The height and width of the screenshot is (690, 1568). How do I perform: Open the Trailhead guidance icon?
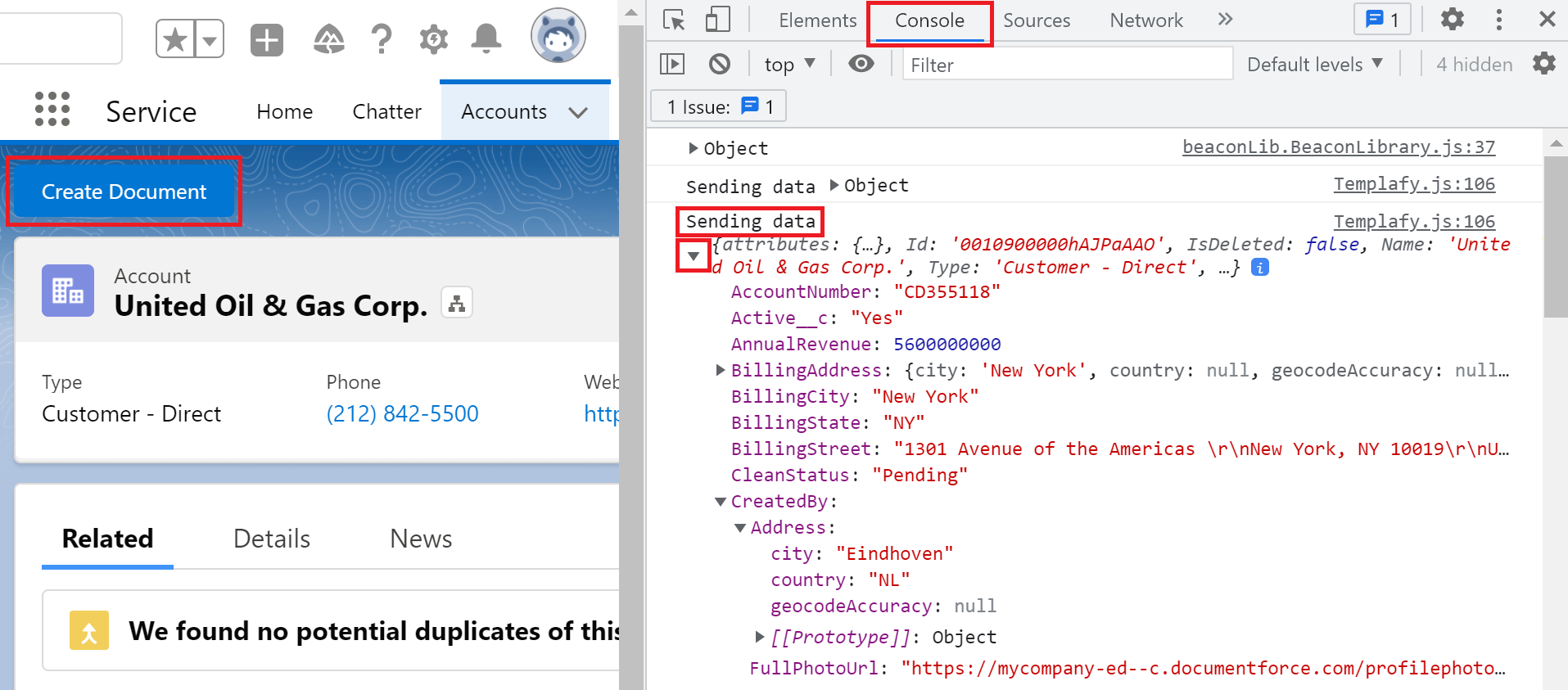(x=328, y=38)
